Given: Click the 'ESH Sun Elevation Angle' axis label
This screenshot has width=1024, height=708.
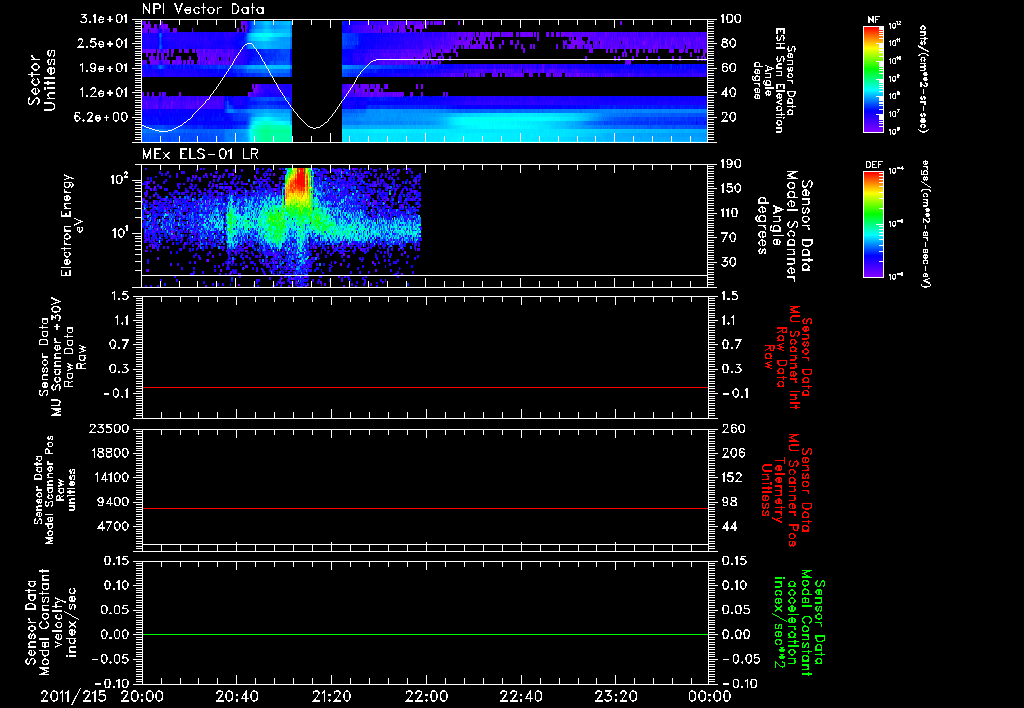Looking at the screenshot, I should coord(775,80).
